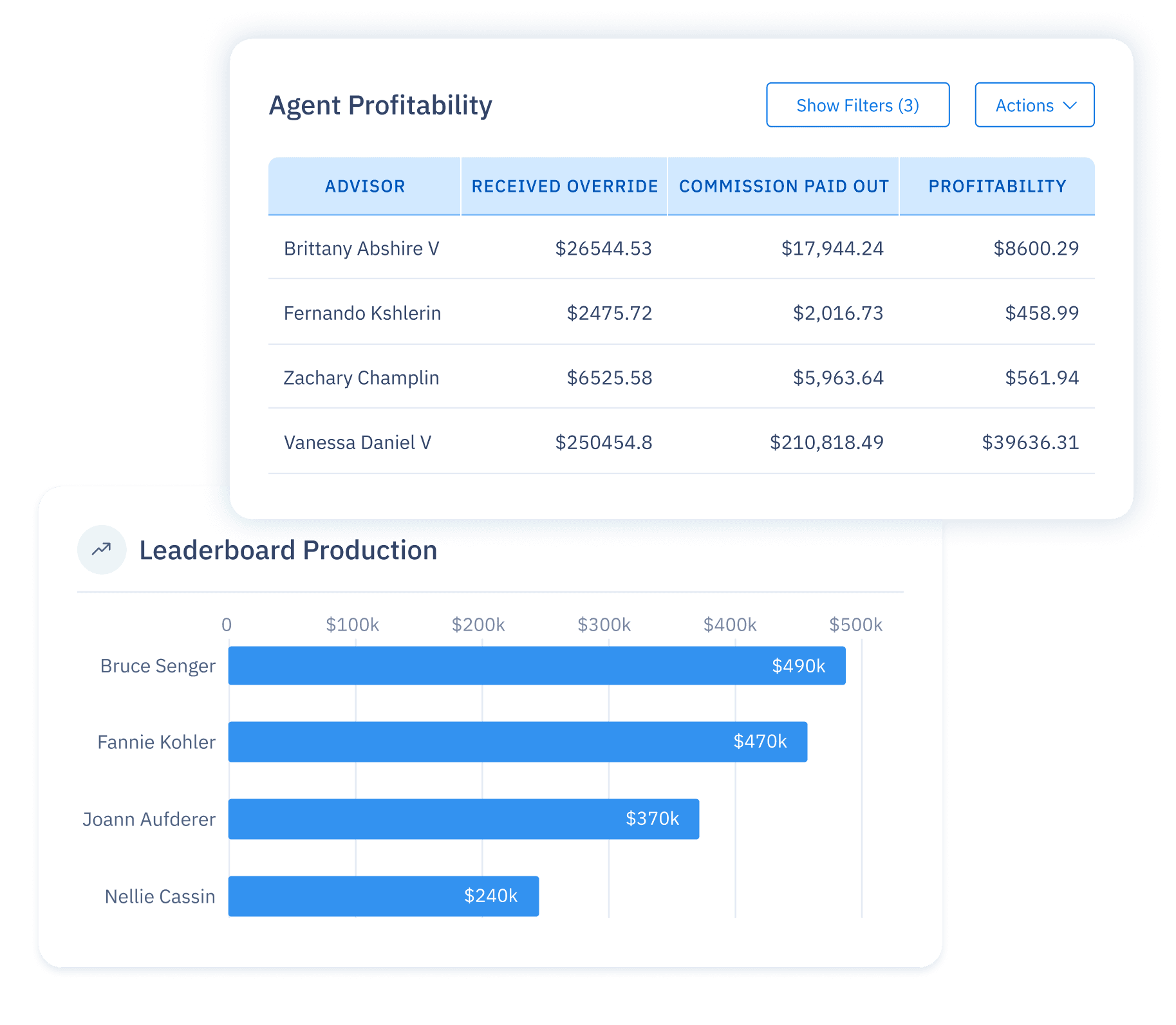Sort by Received Override column
This screenshot has height=1025, width=1176.
[x=565, y=186]
